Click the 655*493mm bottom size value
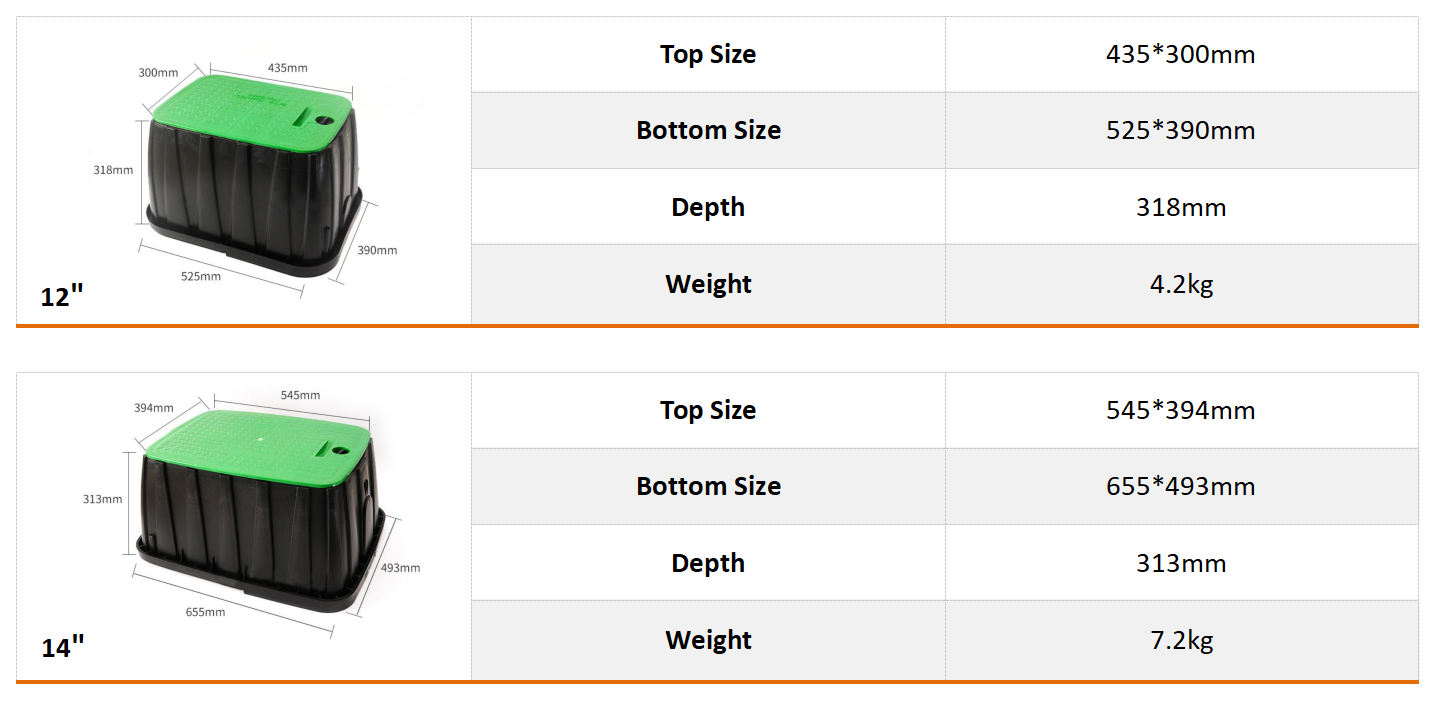The width and height of the screenshot is (1440, 702). 1180,486
